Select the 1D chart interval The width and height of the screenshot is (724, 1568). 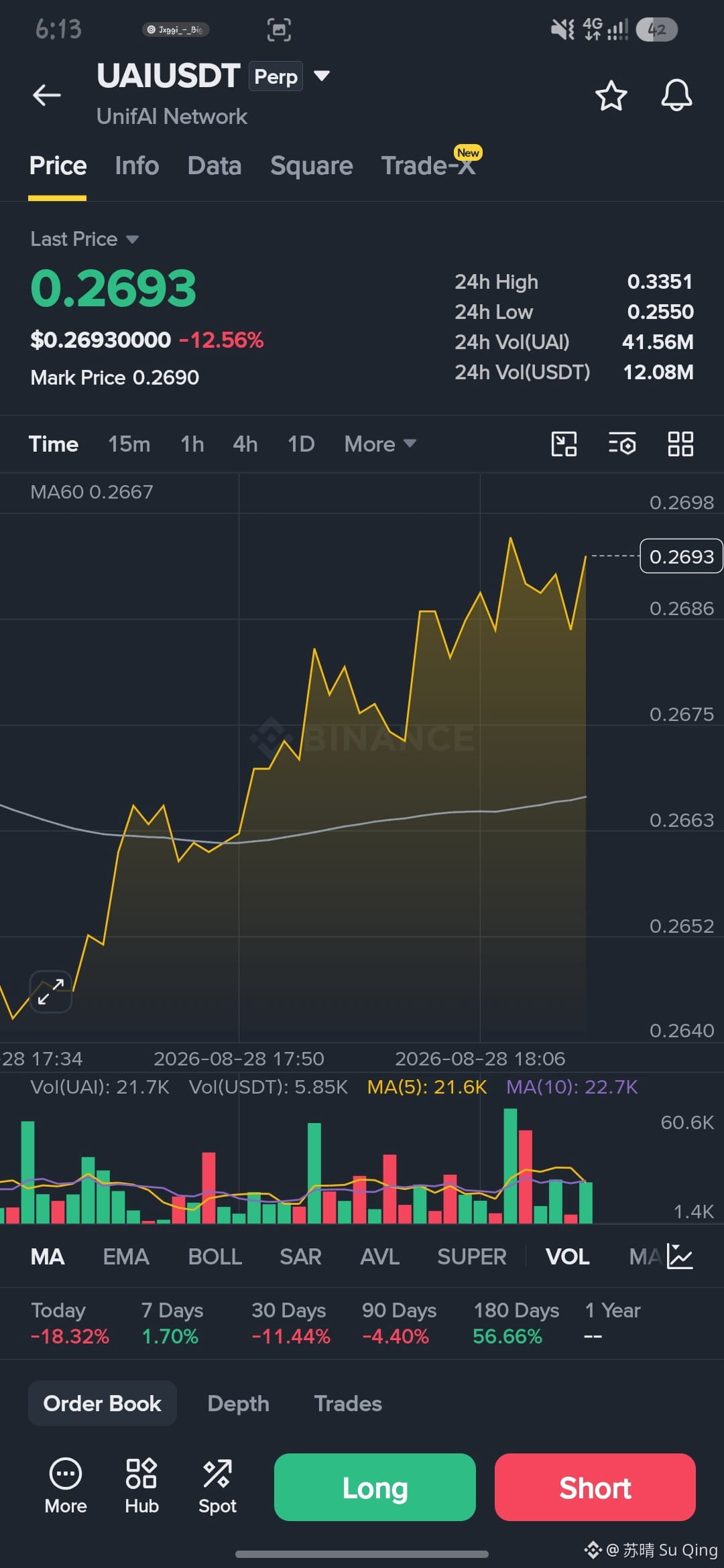tap(301, 444)
